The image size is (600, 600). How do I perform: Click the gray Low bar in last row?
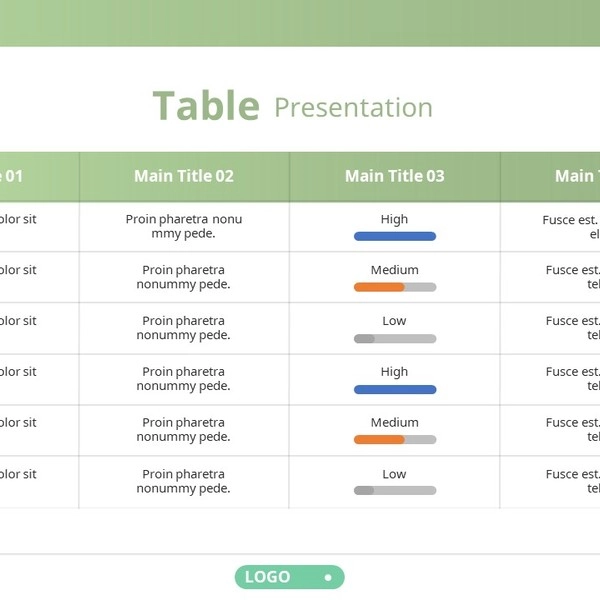[x=394, y=490]
